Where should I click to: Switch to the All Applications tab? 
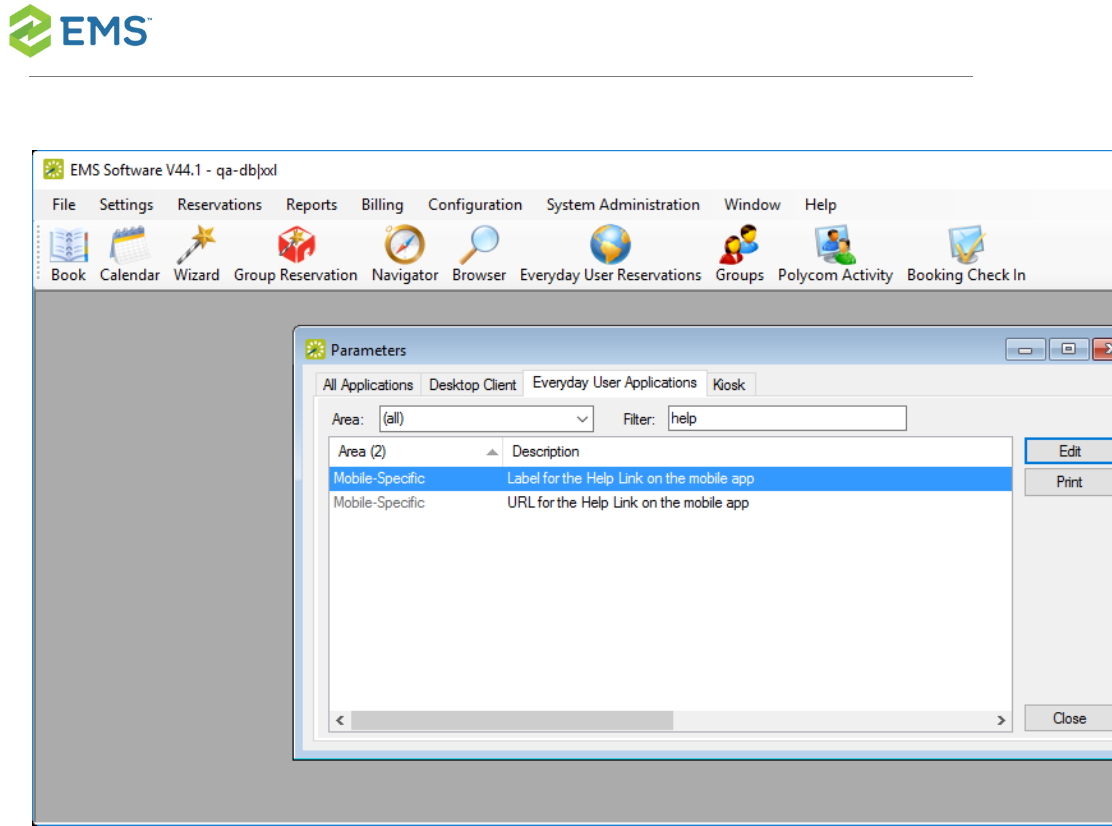[x=368, y=384]
